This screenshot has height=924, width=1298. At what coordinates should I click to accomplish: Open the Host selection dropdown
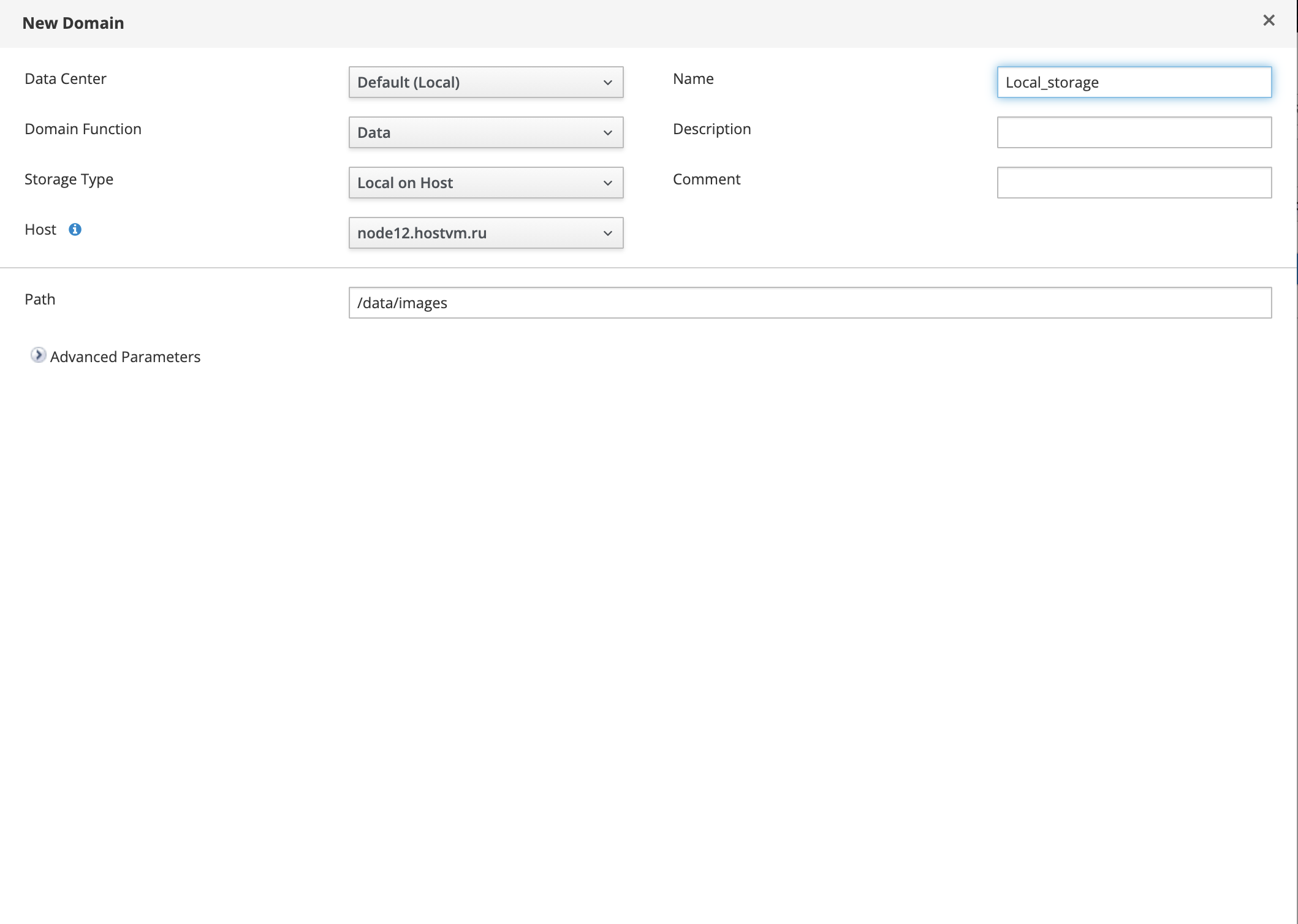(485, 233)
